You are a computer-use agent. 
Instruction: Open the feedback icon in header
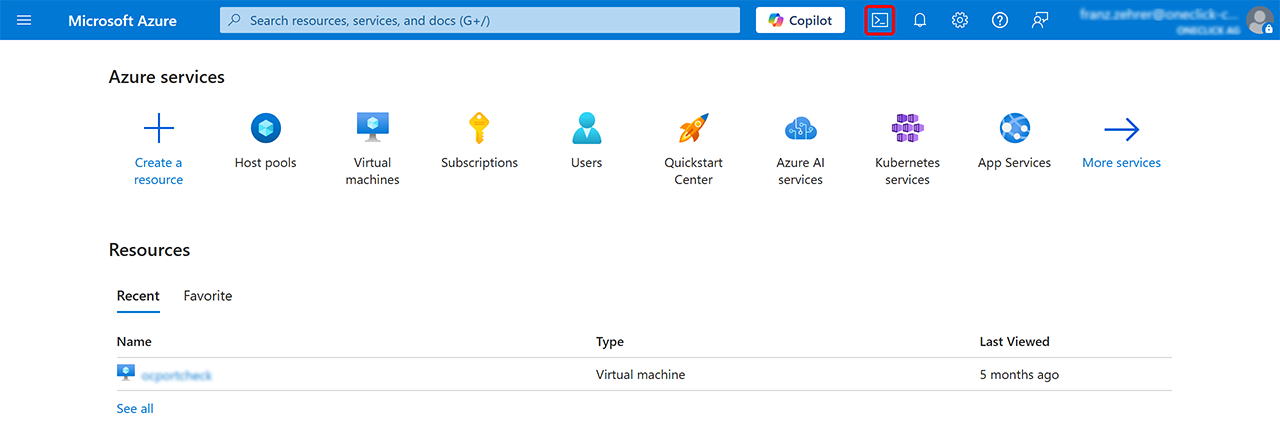1040,20
